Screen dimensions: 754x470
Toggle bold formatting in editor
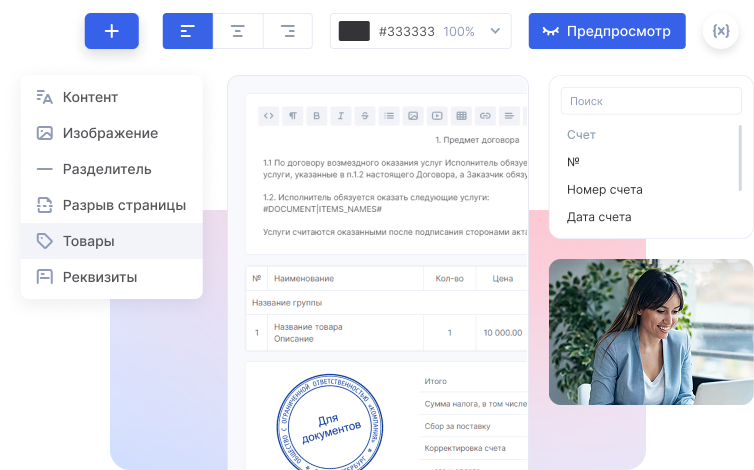(x=316, y=115)
